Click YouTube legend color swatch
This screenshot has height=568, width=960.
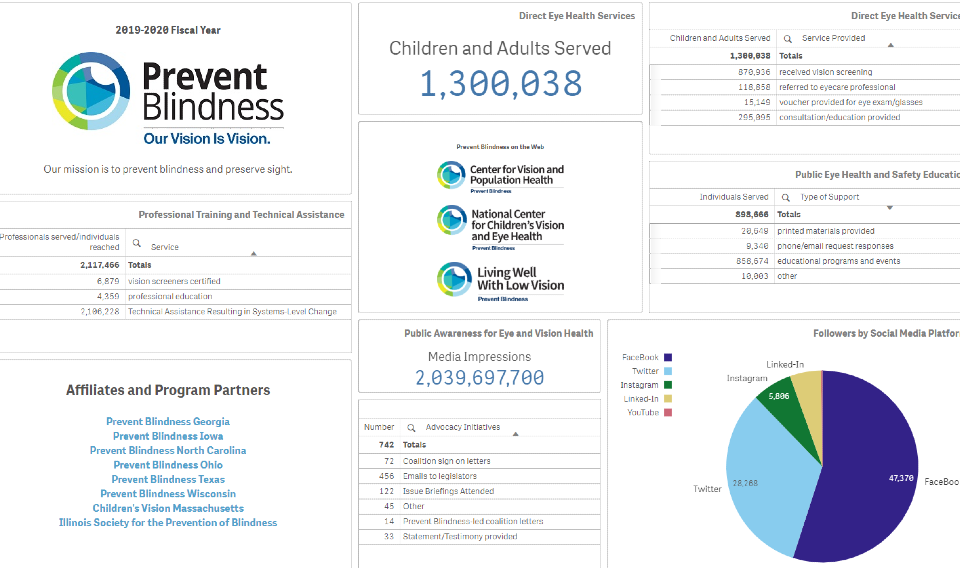click(668, 413)
